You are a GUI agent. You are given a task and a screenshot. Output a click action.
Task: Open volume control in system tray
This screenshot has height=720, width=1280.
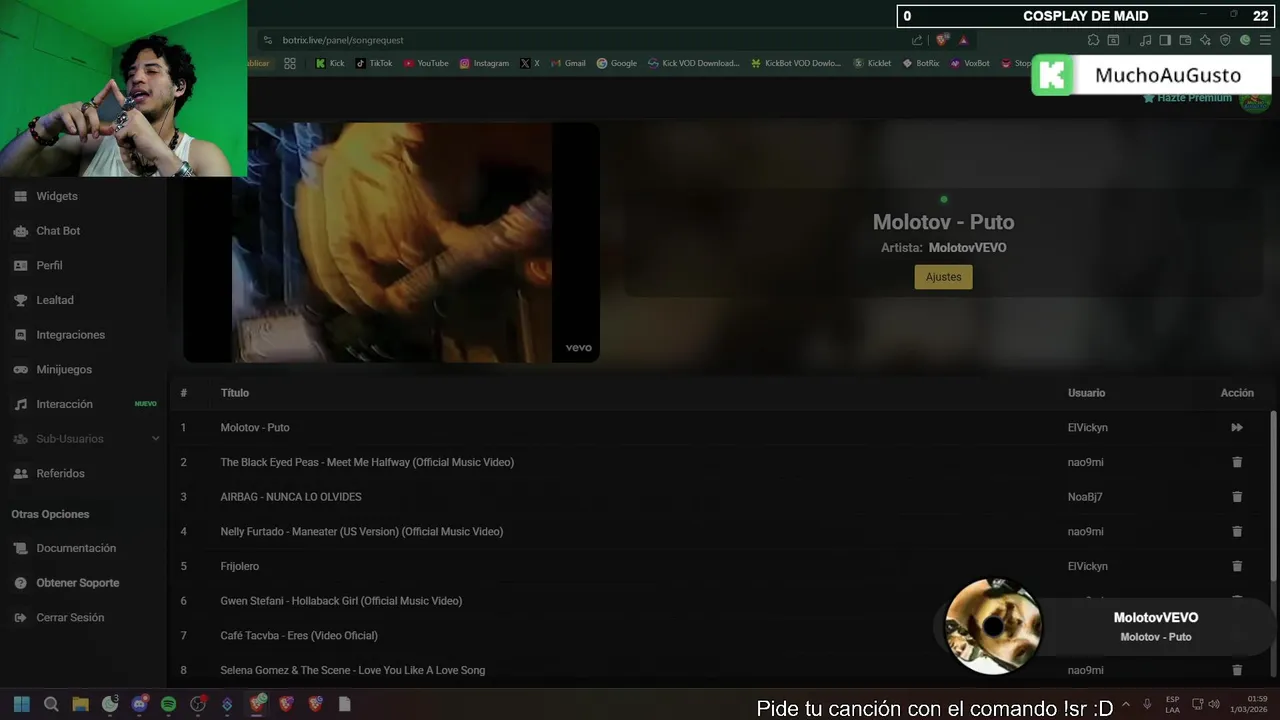[1216, 704]
